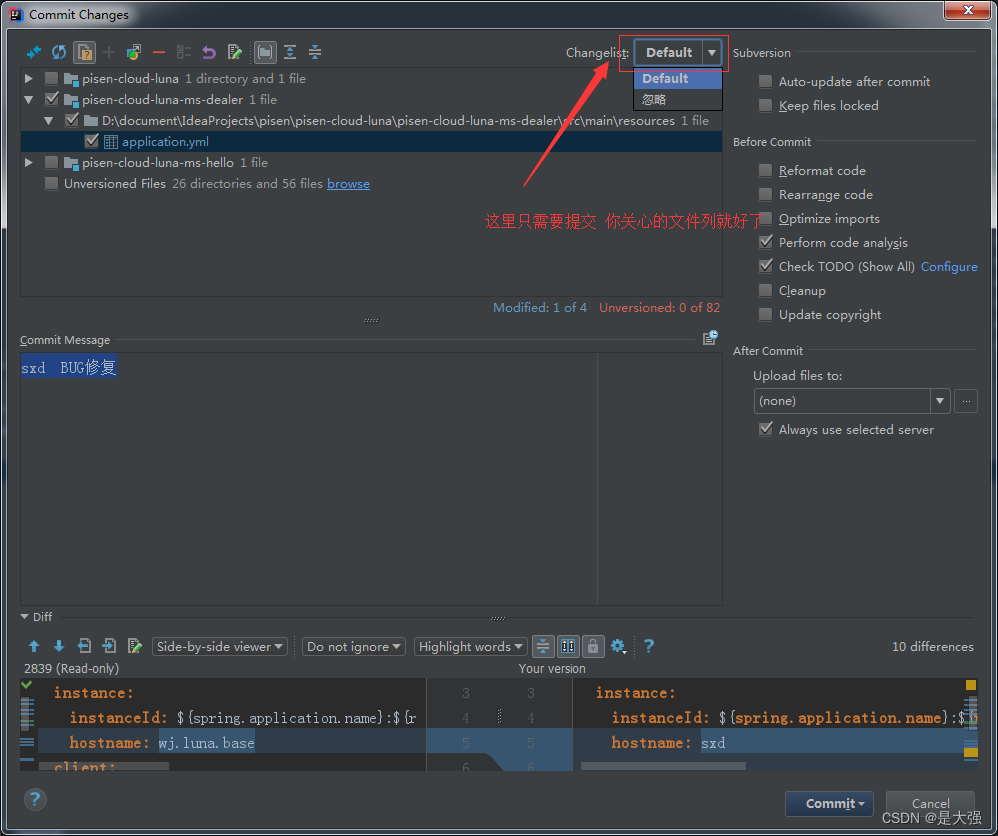Click into the Commit Message text area
Screen dimensions: 998x836
pyautogui.click(x=372, y=479)
